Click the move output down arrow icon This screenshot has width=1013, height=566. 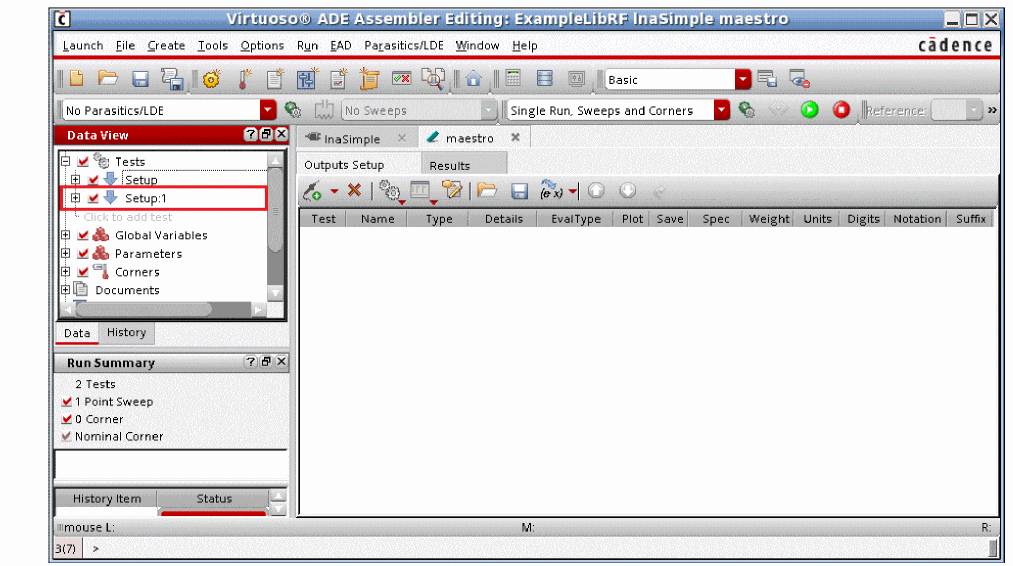[627, 191]
